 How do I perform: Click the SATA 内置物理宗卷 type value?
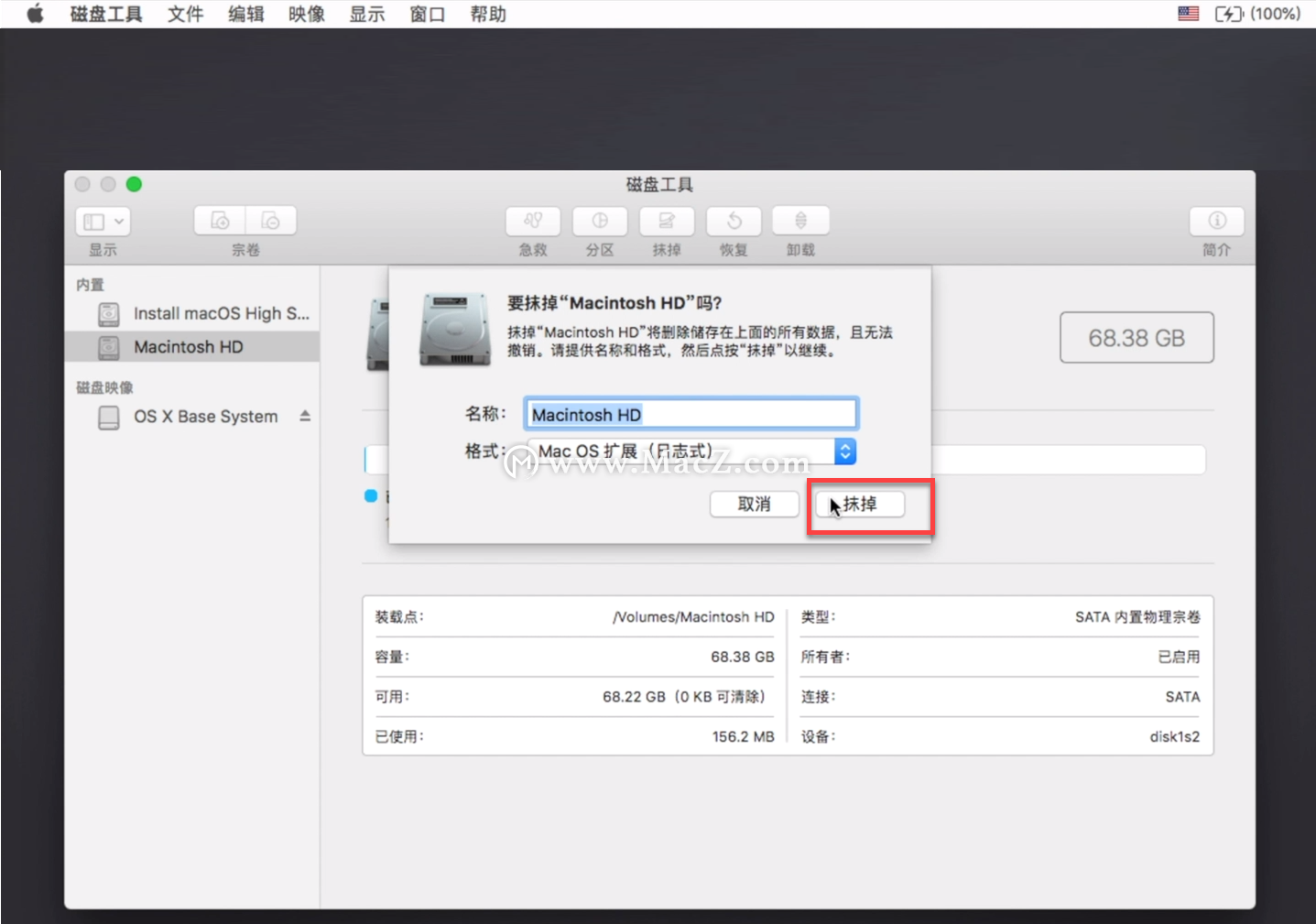click(1137, 617)
